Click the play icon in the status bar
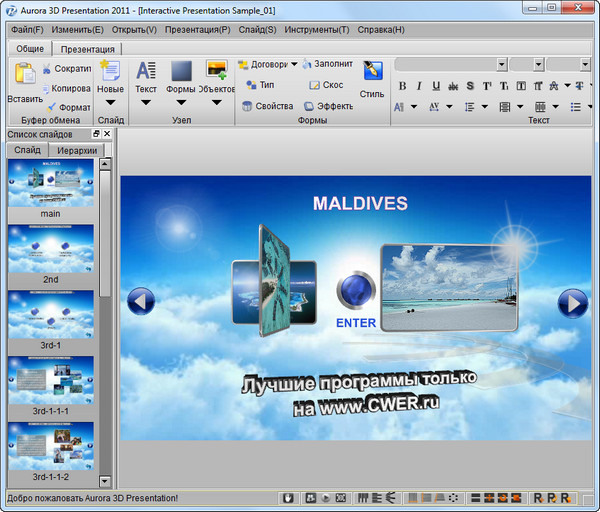The height and width of the screenshot is (512, 600). click(326, 497)
